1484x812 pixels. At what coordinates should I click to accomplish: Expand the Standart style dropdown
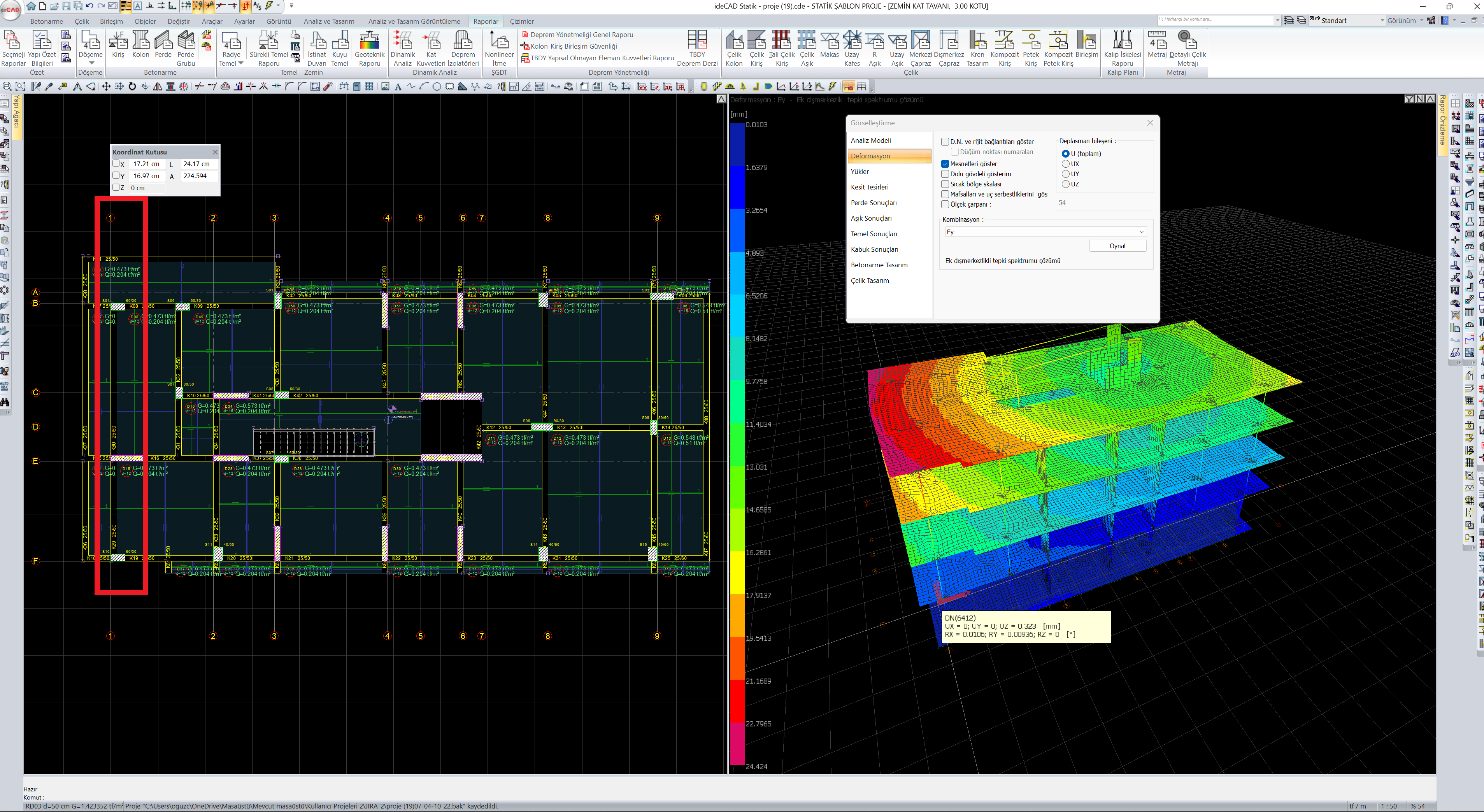coord(1381,21)
